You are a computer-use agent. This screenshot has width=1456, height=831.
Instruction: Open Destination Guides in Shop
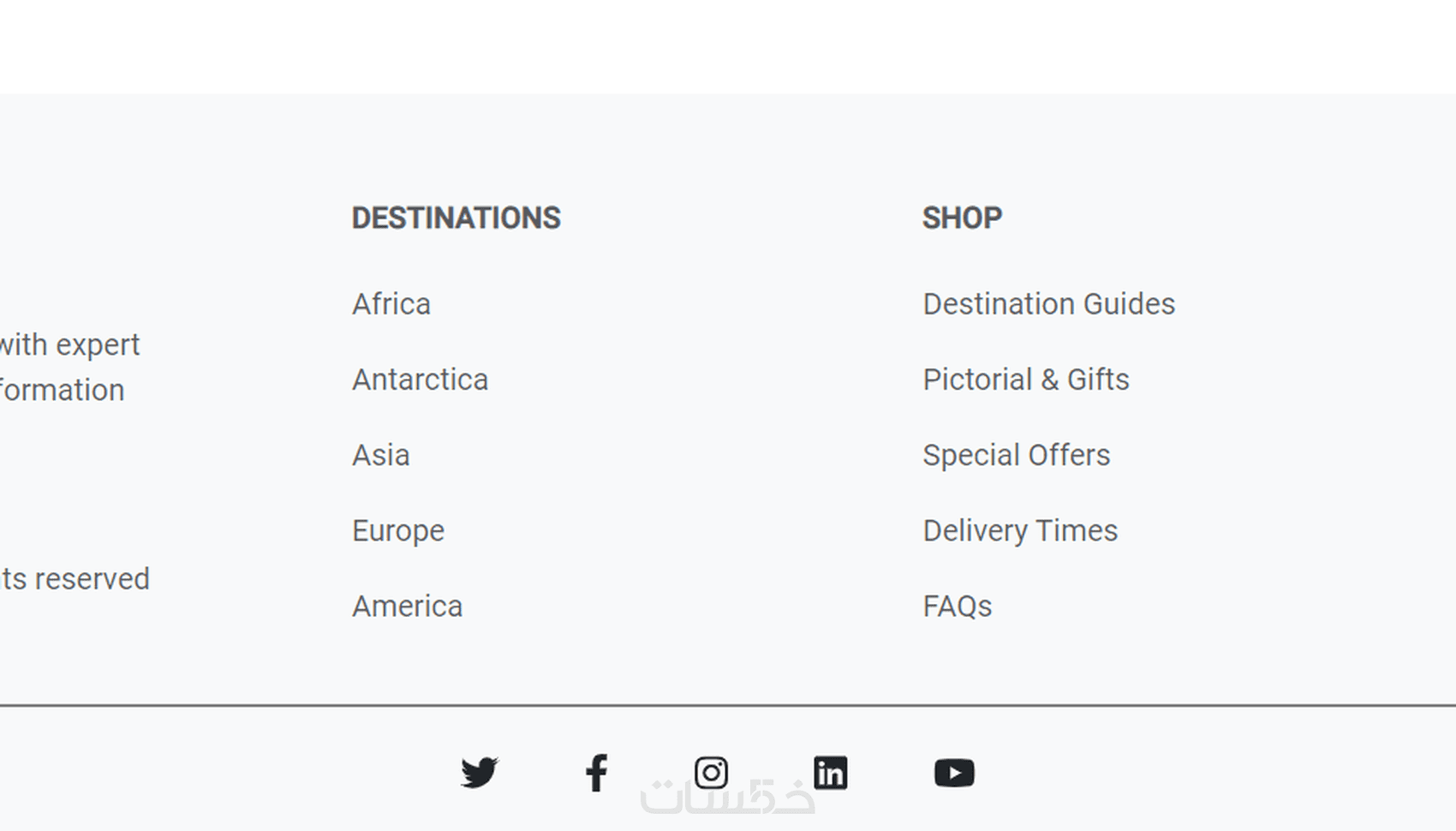[x=1048, y=304]
